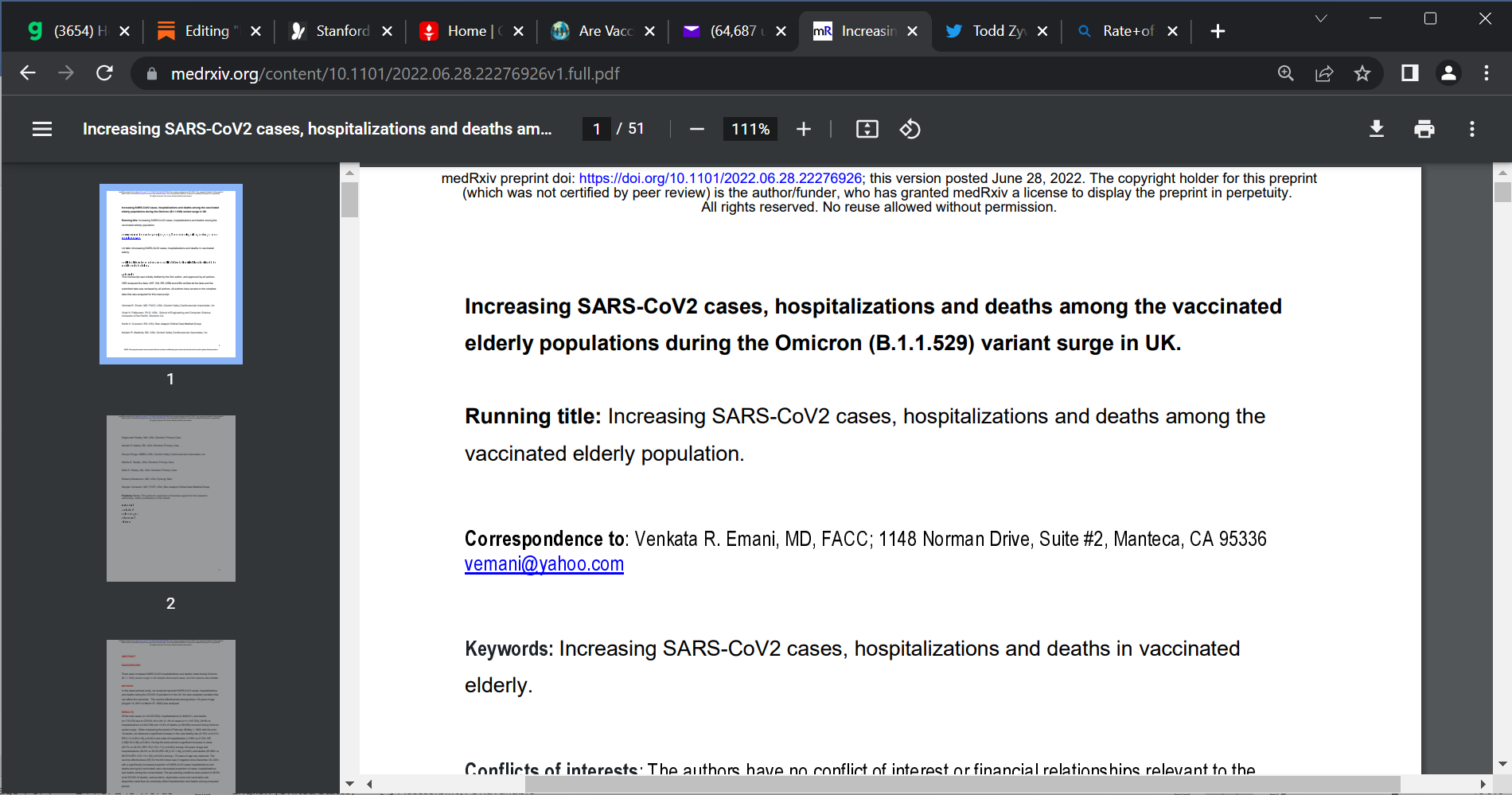Viewport: 1512px width, 795px height.
Task: Toggle the browser side panel
Action: [1410, 73]
